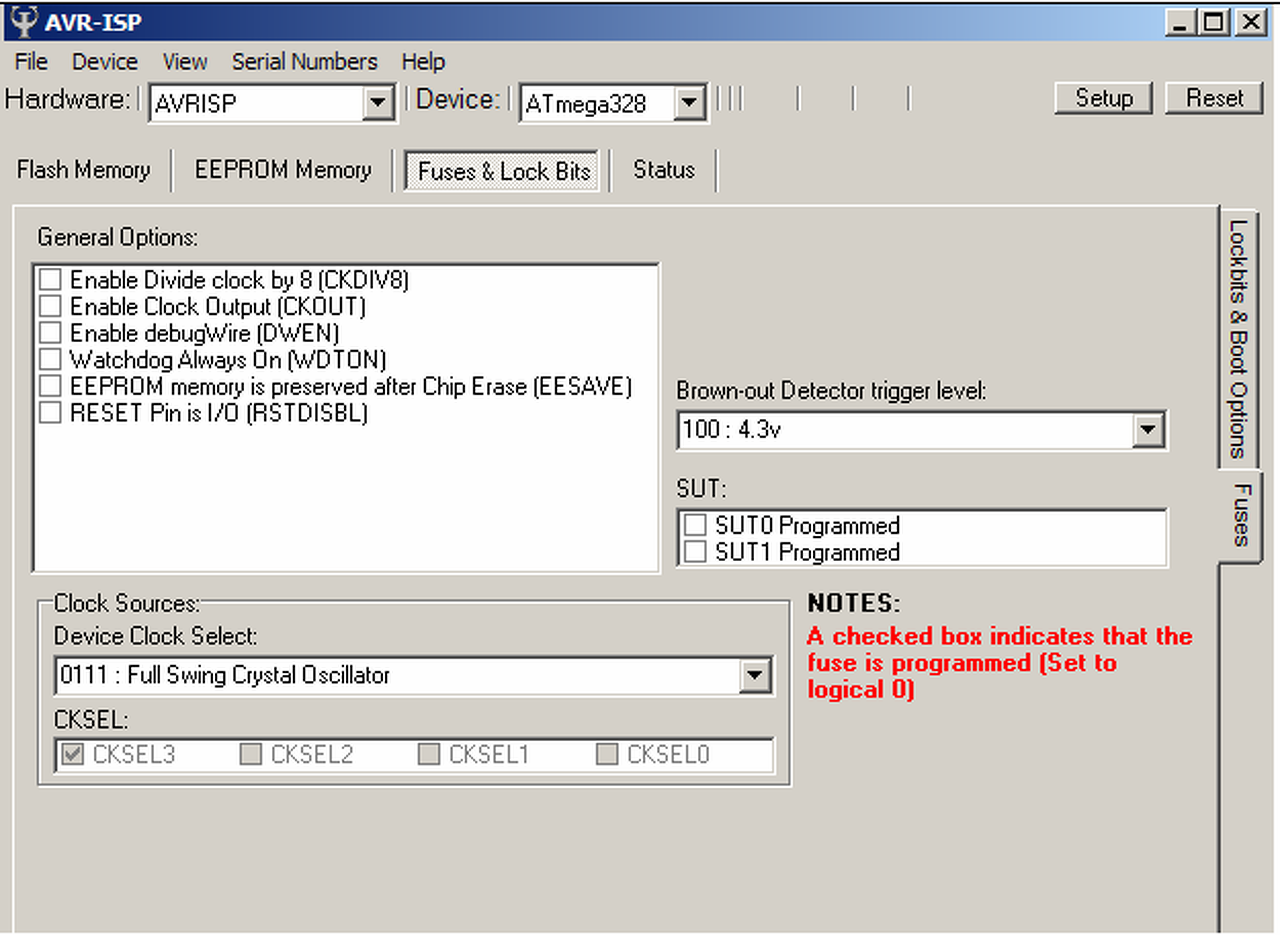Select the Fuses side tab
Viewport: 1280px width, 935px height.
tap(1241, 515)
